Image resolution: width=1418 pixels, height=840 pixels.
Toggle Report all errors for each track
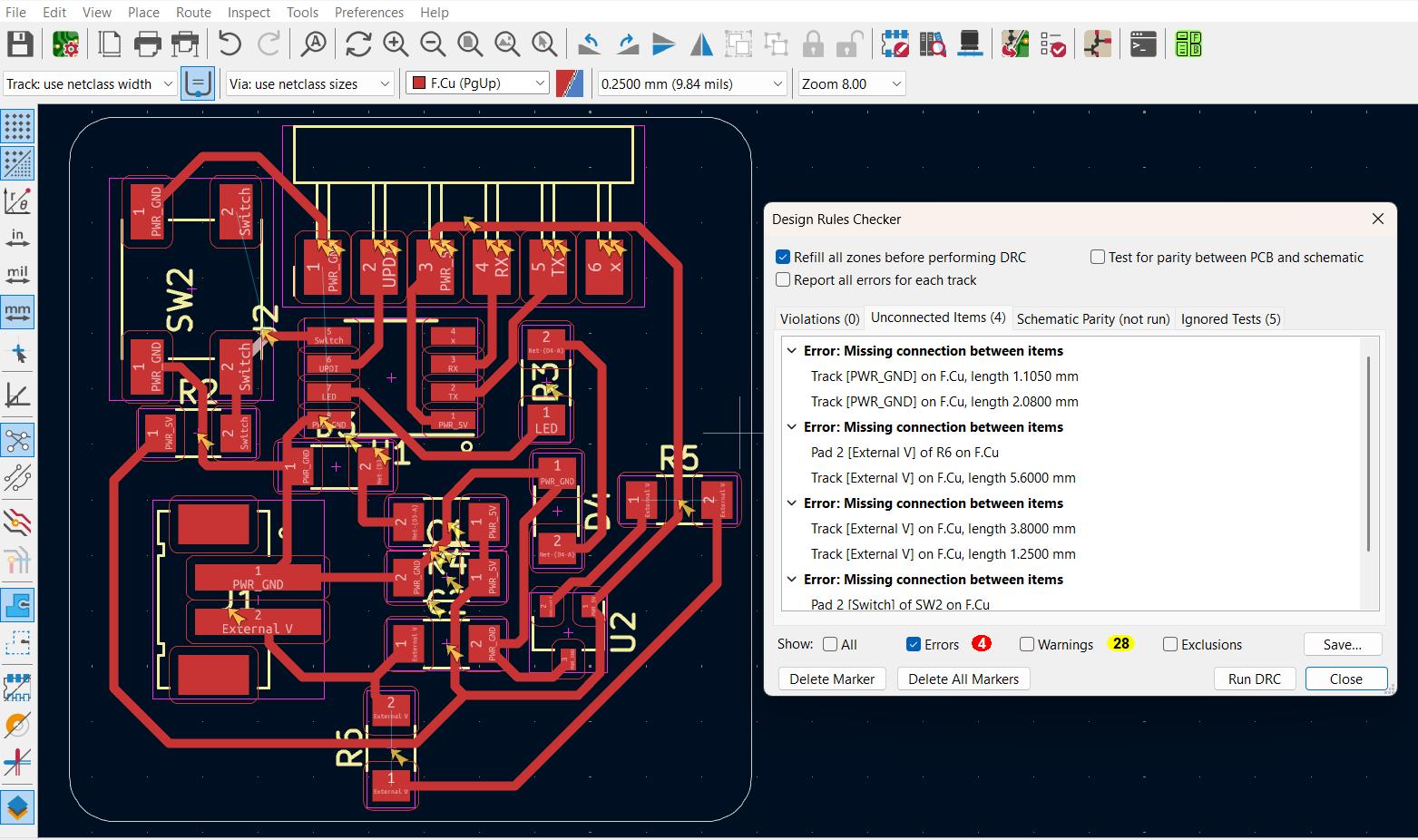783,279
